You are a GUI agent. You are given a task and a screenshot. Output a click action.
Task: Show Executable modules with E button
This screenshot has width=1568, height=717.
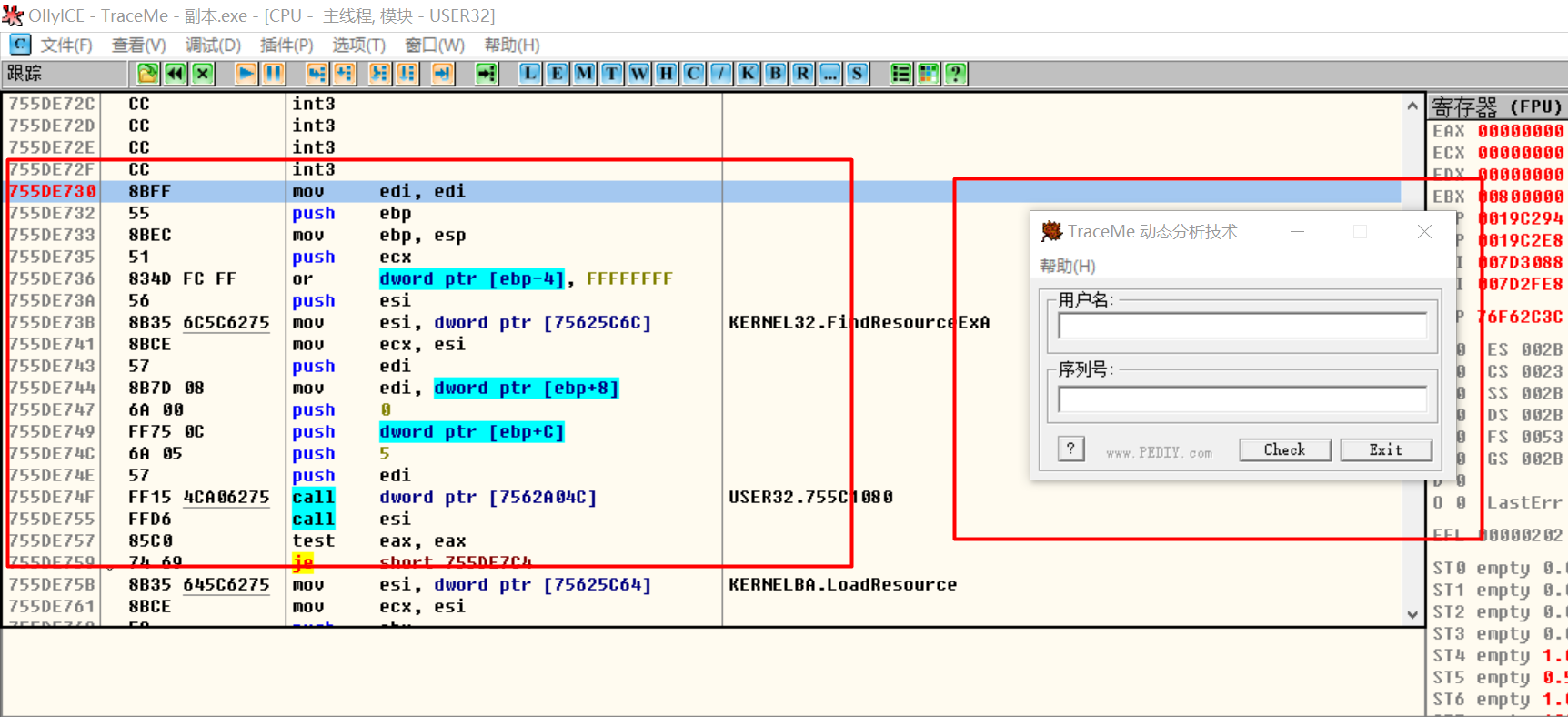point(558,74)
